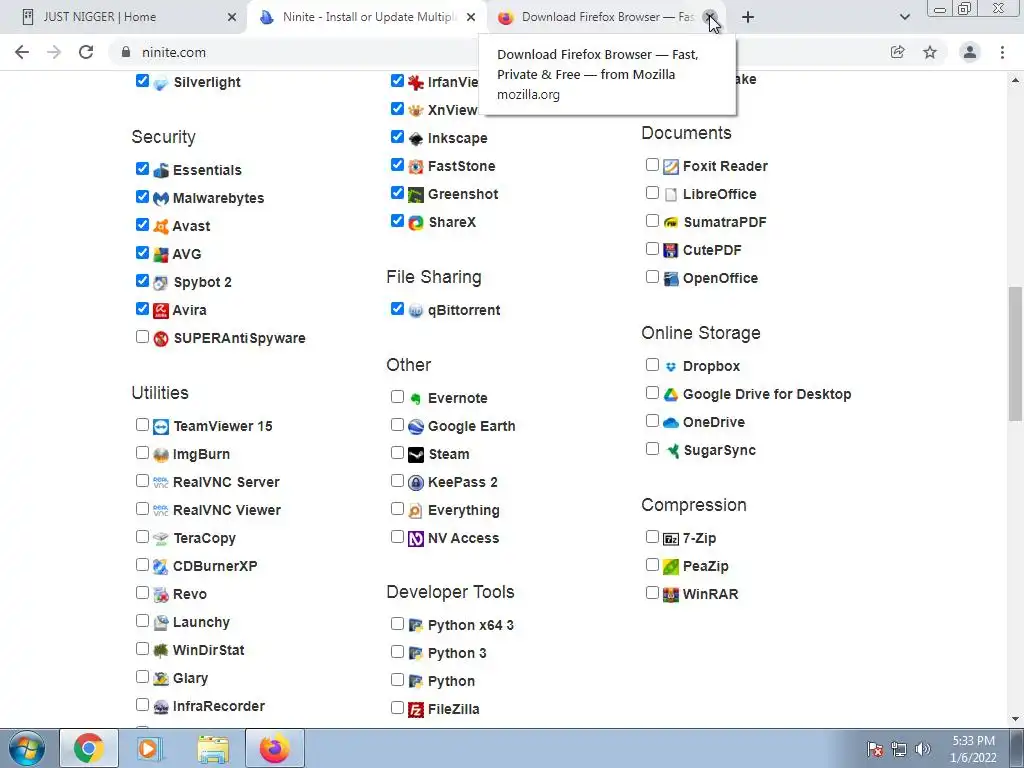
Task: Bookmark this page with the star icon
Action: coord(930,52)
